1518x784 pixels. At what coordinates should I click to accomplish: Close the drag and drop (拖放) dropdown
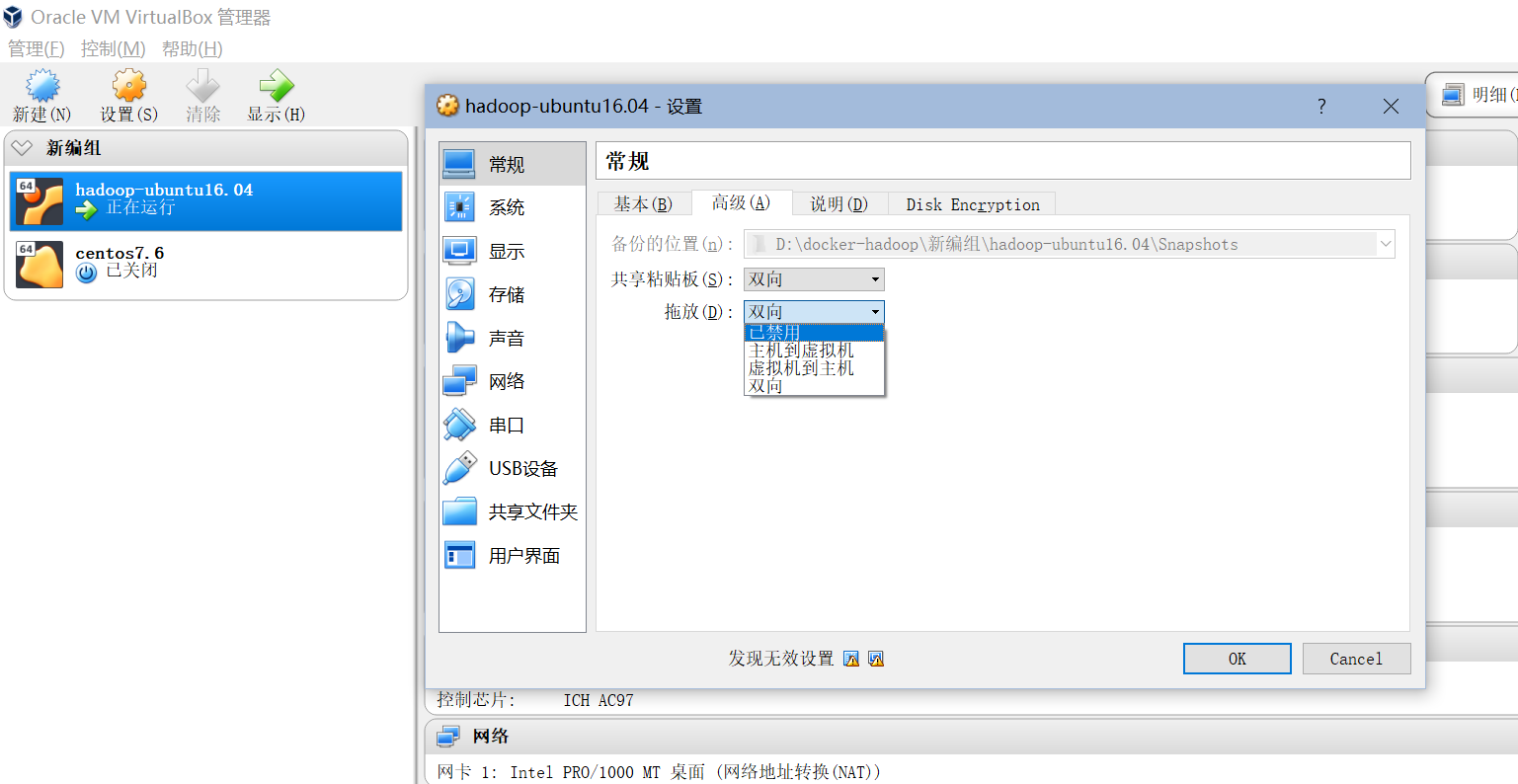click(x=814, y=312)
